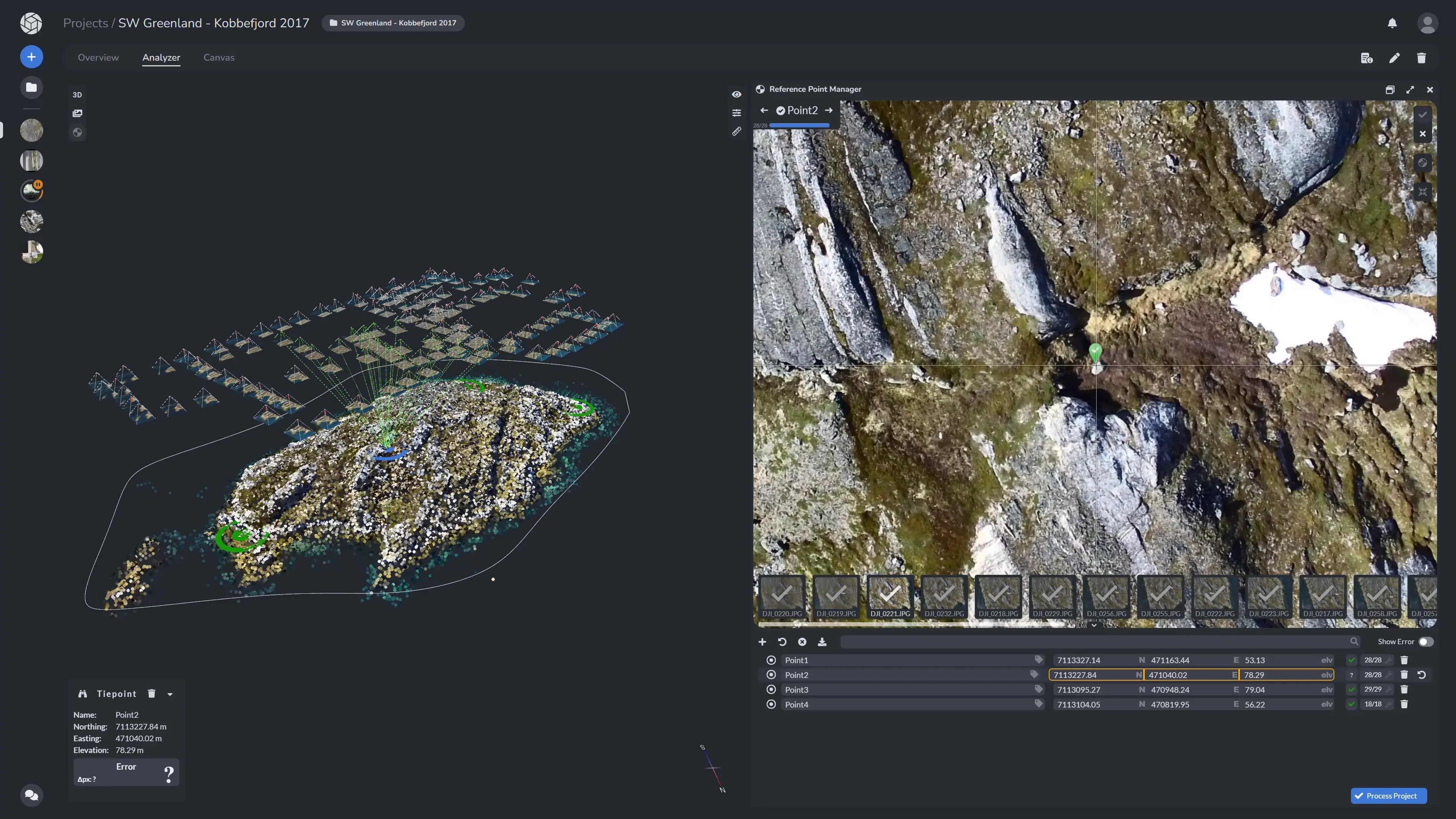Open the Projects breadcrumb link
Image resolution: width=1456 pixels, height=819 pixels.
(85, 23)
